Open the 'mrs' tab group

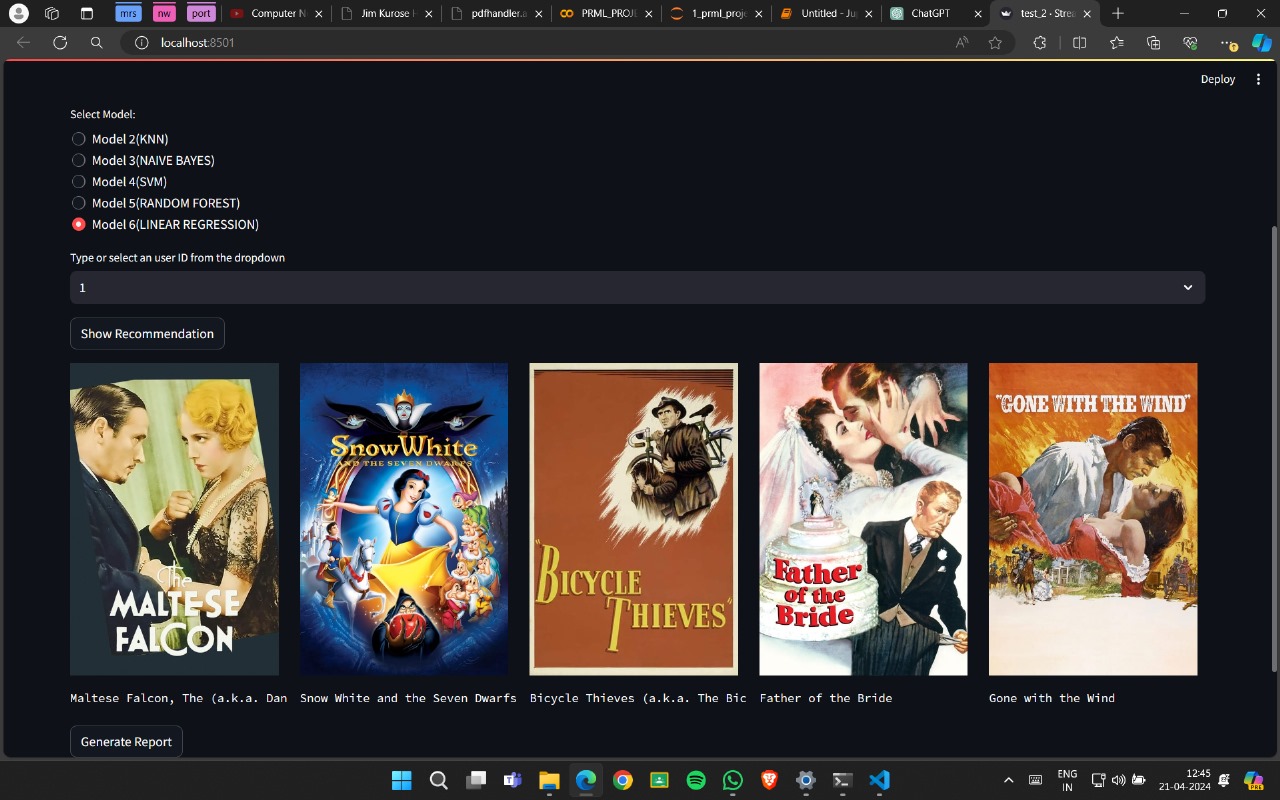pos(127,14)
